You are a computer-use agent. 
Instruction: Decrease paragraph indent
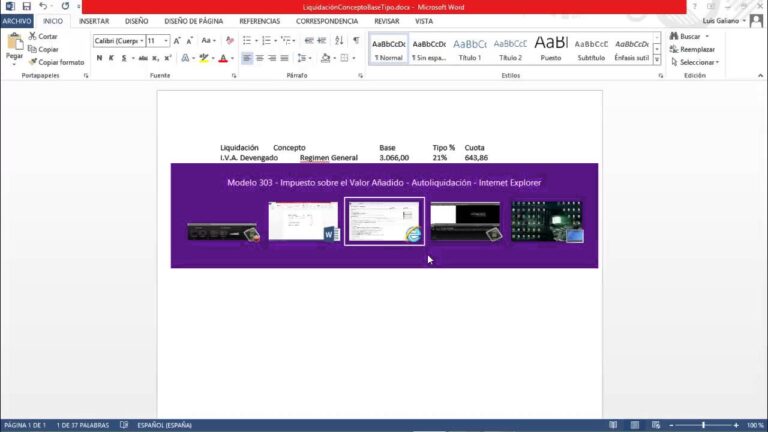click(309, 41)
